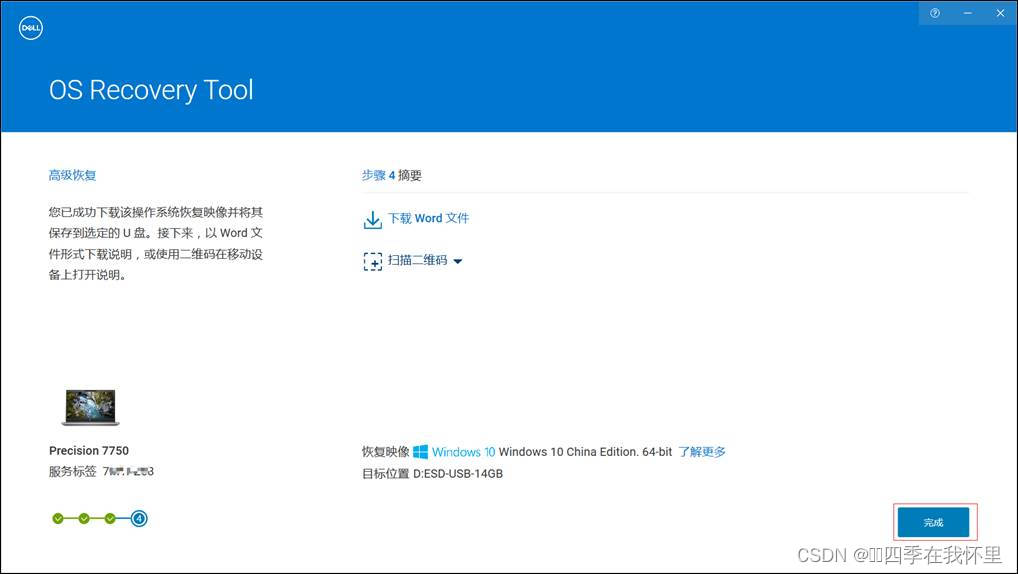Open the 了解更多 link
The width and height of the screenshot is (1018, 574).
point(702,452)
